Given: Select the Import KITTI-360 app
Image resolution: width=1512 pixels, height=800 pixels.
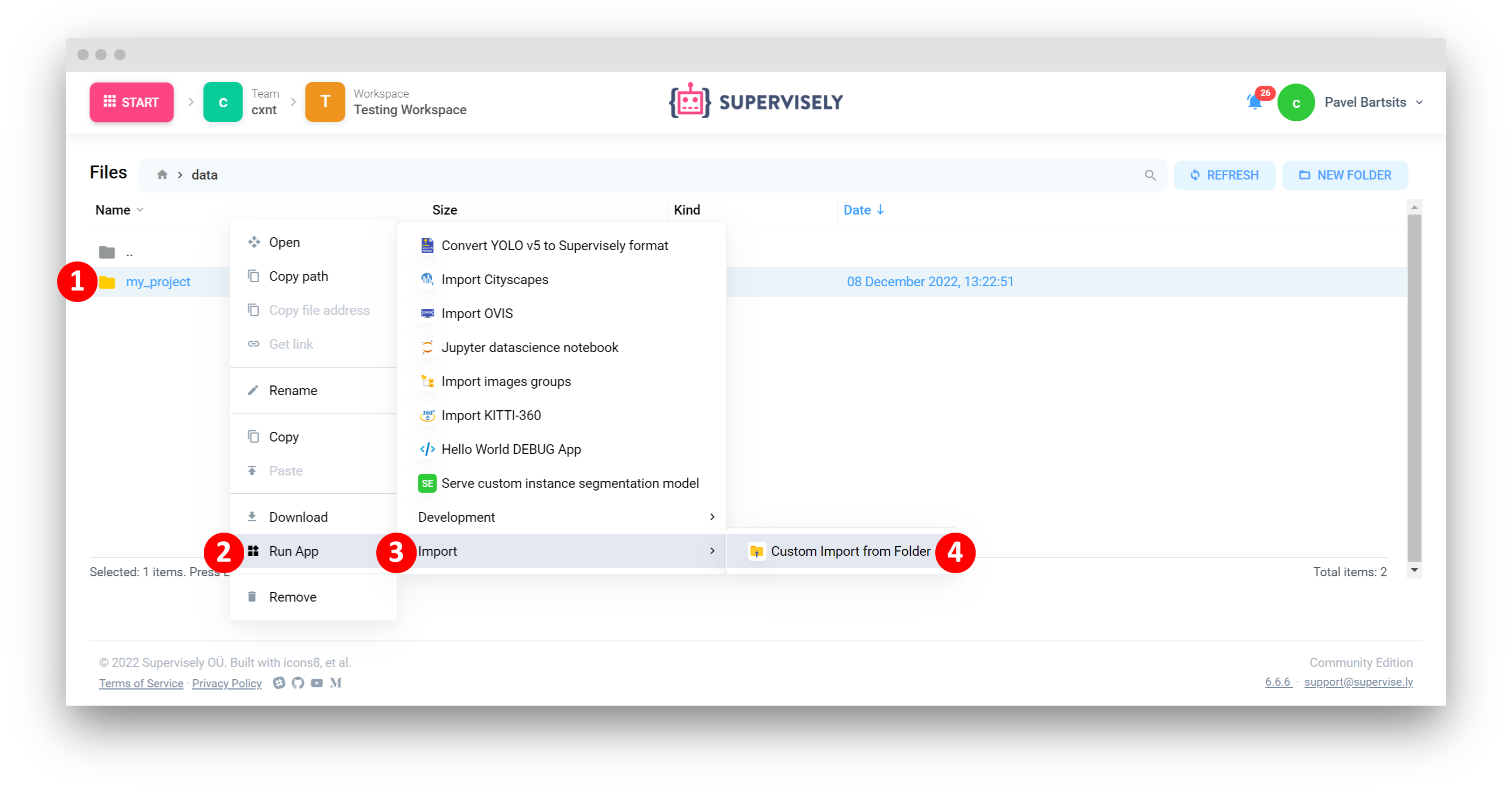Looking at the screenshot, I should [491, 415].
